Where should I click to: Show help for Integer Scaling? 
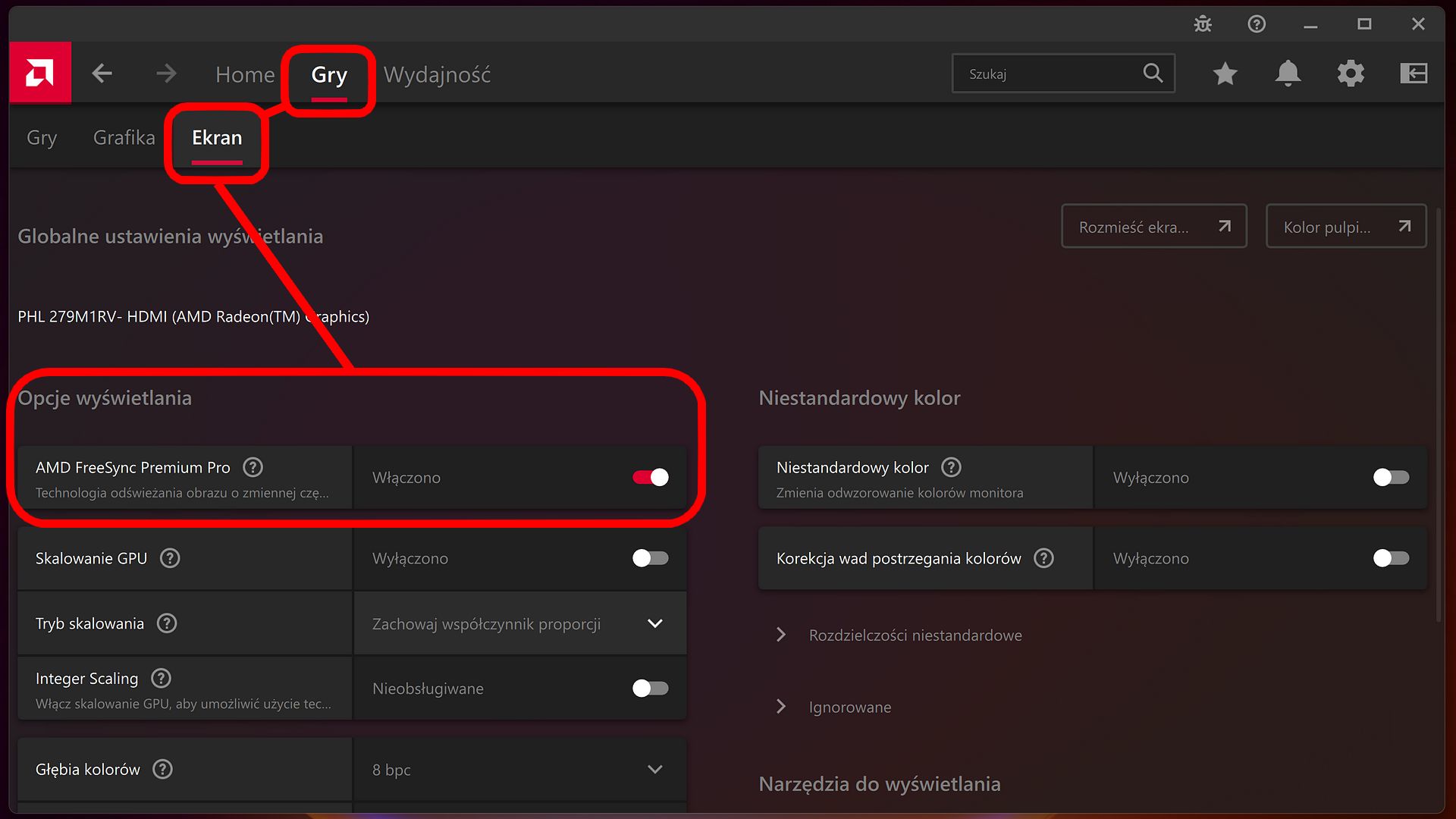click(161, 678)
